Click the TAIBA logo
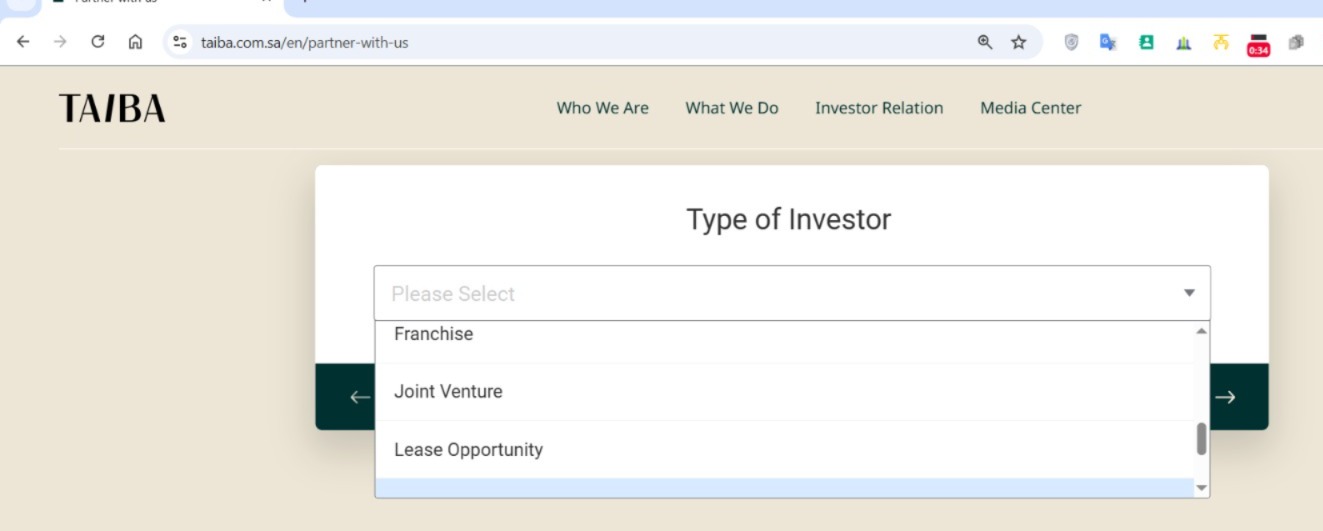1323x531 pixels. point(112,108)
